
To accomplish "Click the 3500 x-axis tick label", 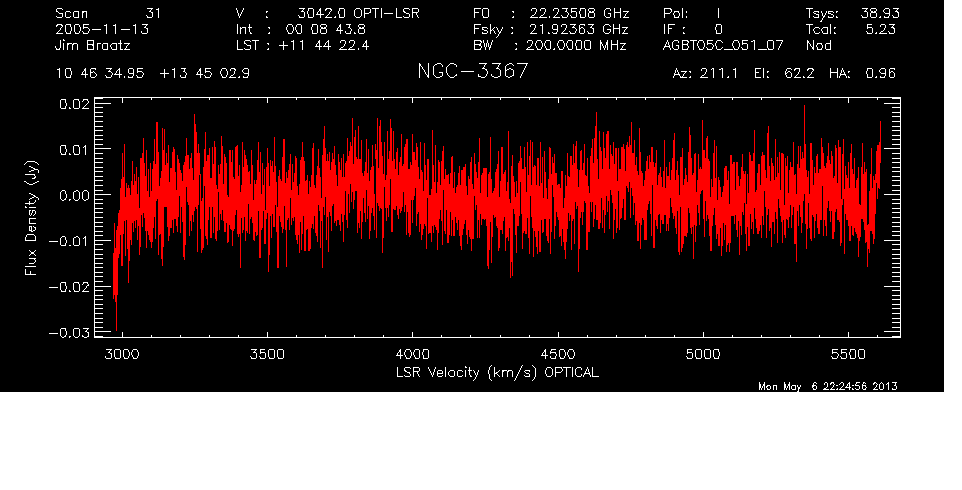I will coord(268,354).
